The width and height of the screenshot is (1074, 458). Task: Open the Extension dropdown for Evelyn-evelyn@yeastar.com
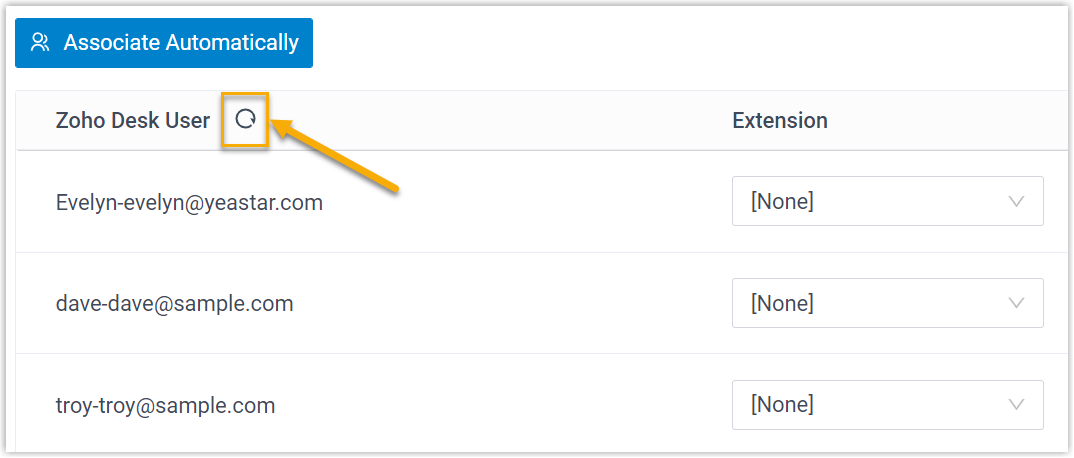coord(887,201)
